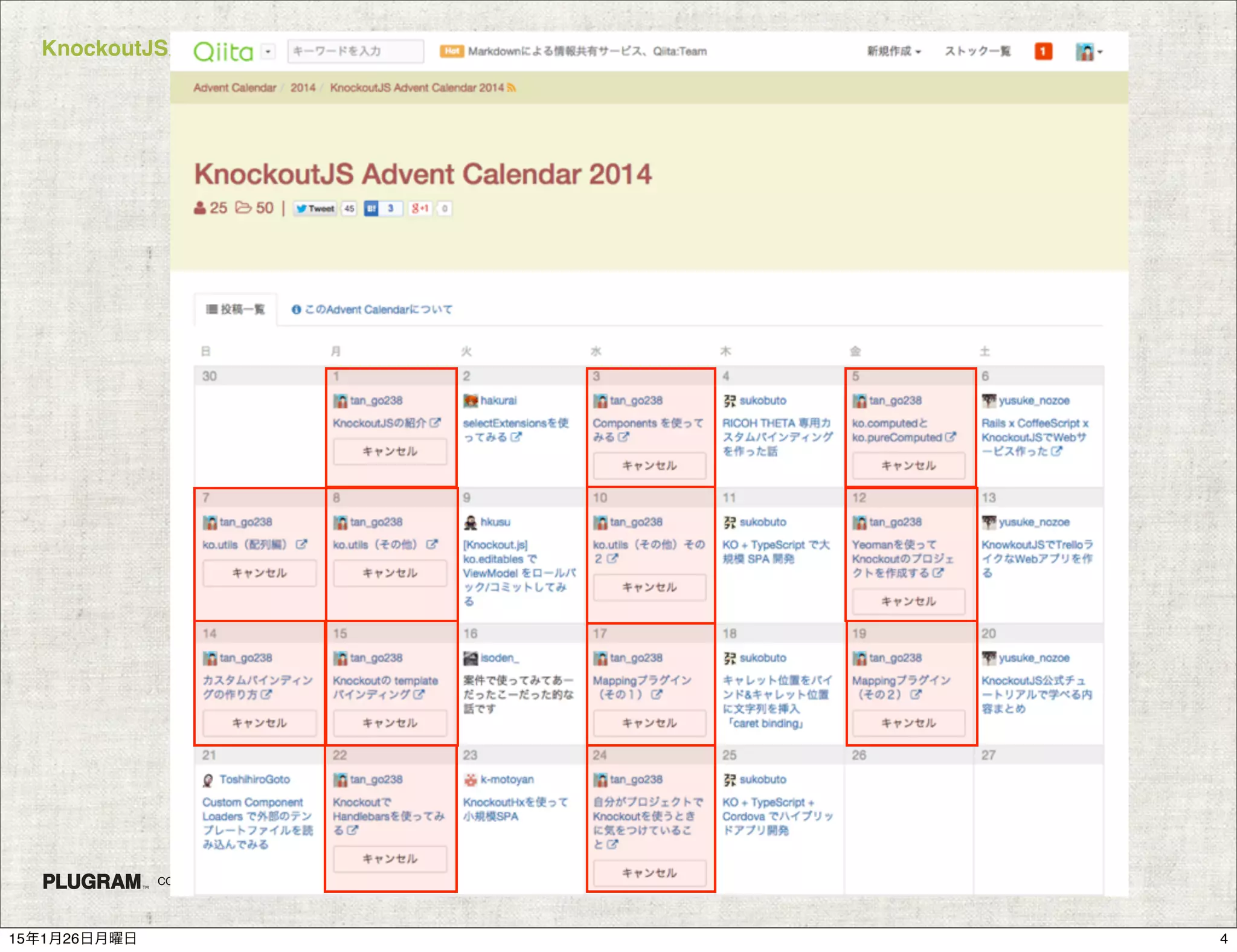Screen dimensions: 1237x952
Task: Open k-motoyan avatar on day 23
Action: coord(471,780)
